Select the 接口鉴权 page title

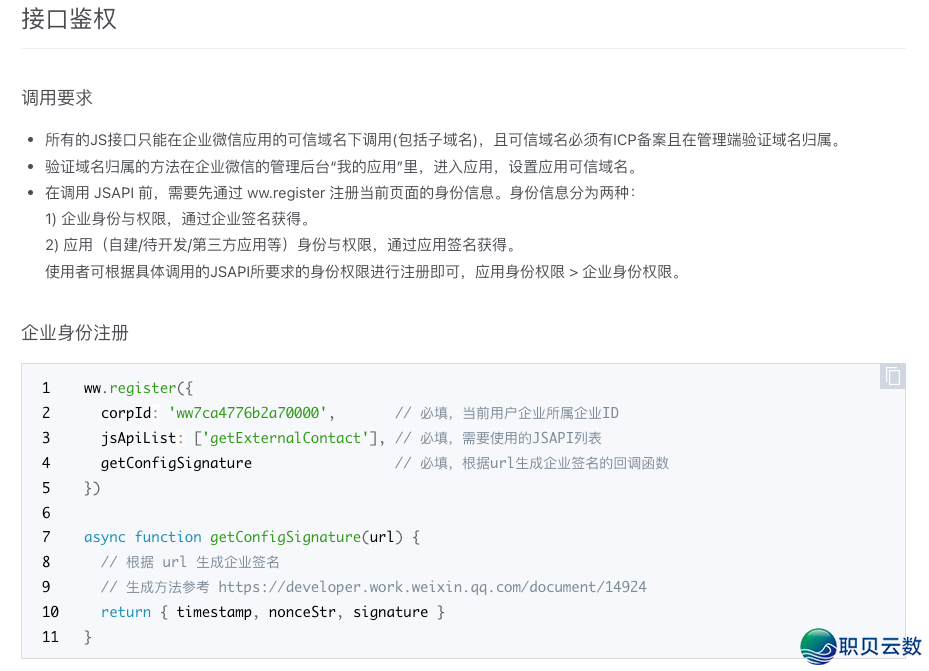(x=68, y=20)
